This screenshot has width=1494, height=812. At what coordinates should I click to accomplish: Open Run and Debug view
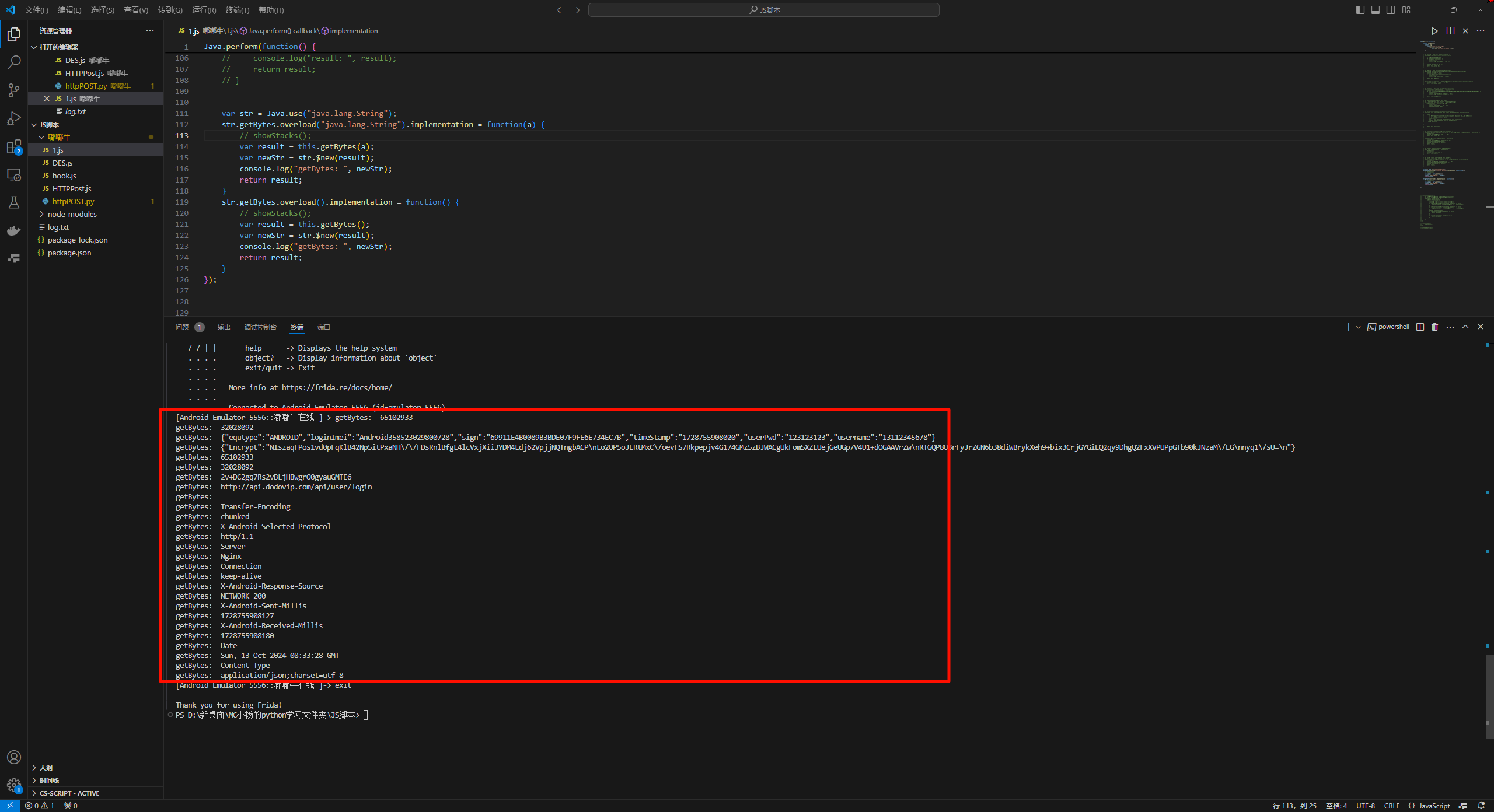click(x=14, y=118)
